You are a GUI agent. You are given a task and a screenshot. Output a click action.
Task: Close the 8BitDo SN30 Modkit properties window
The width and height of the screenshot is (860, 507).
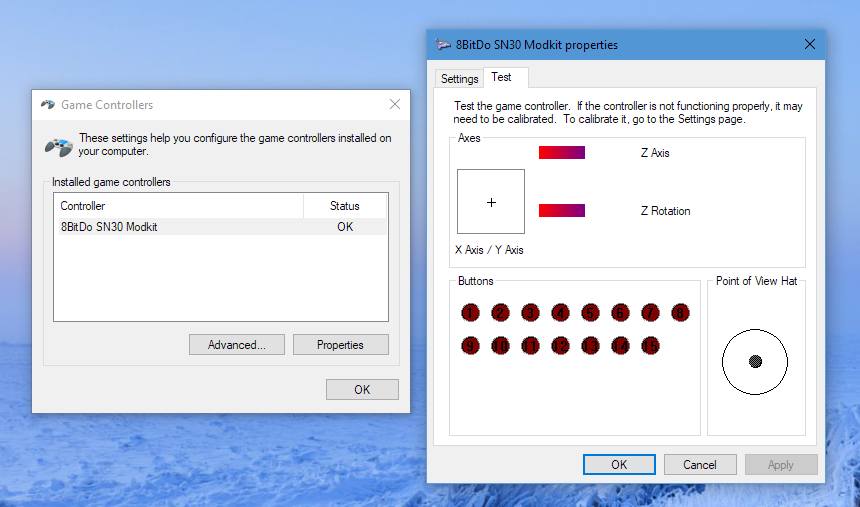(x=810, y=44)
